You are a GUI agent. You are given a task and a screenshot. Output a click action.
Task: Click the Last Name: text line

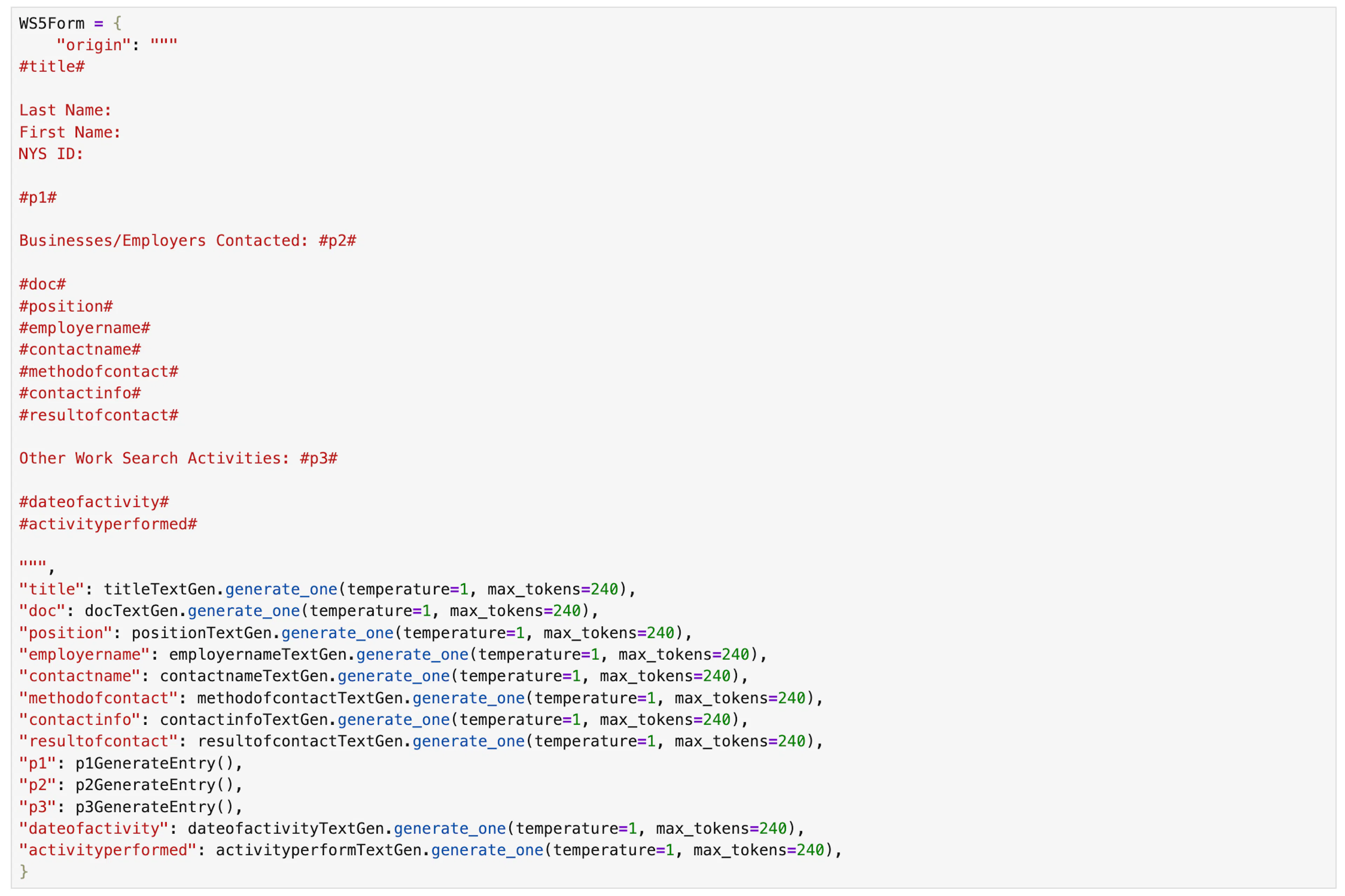65,110
